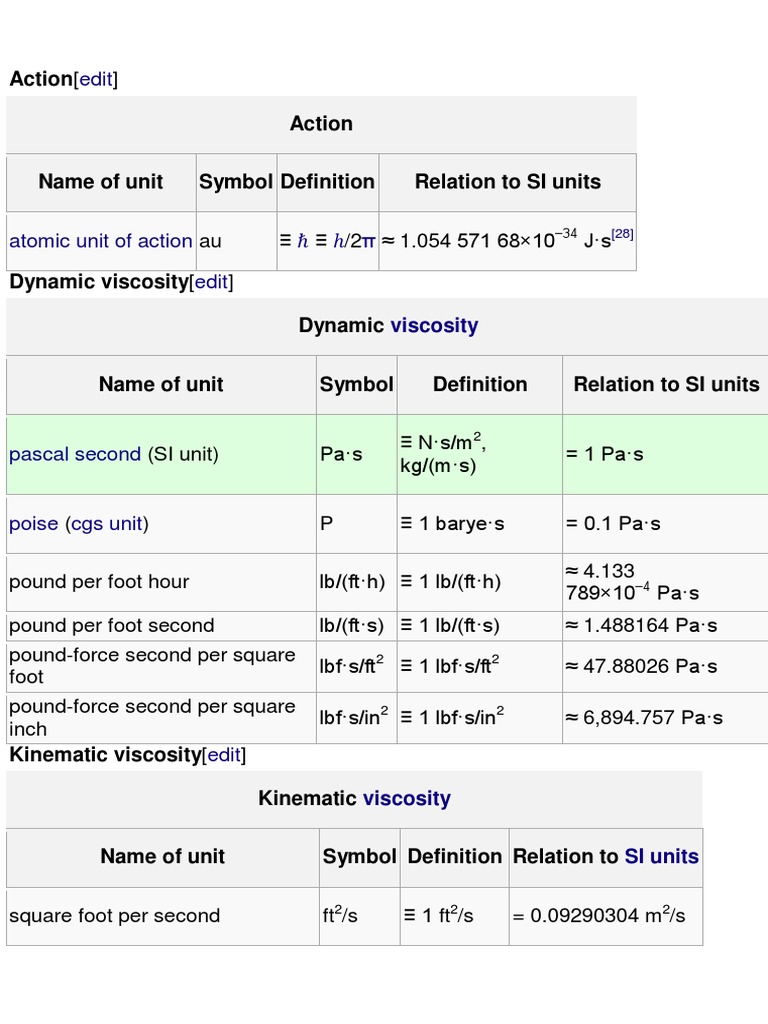Click edit link beside Kinematic viscosity heading
Viewport: 768px width, 1024px height.
tap(224, 754)
